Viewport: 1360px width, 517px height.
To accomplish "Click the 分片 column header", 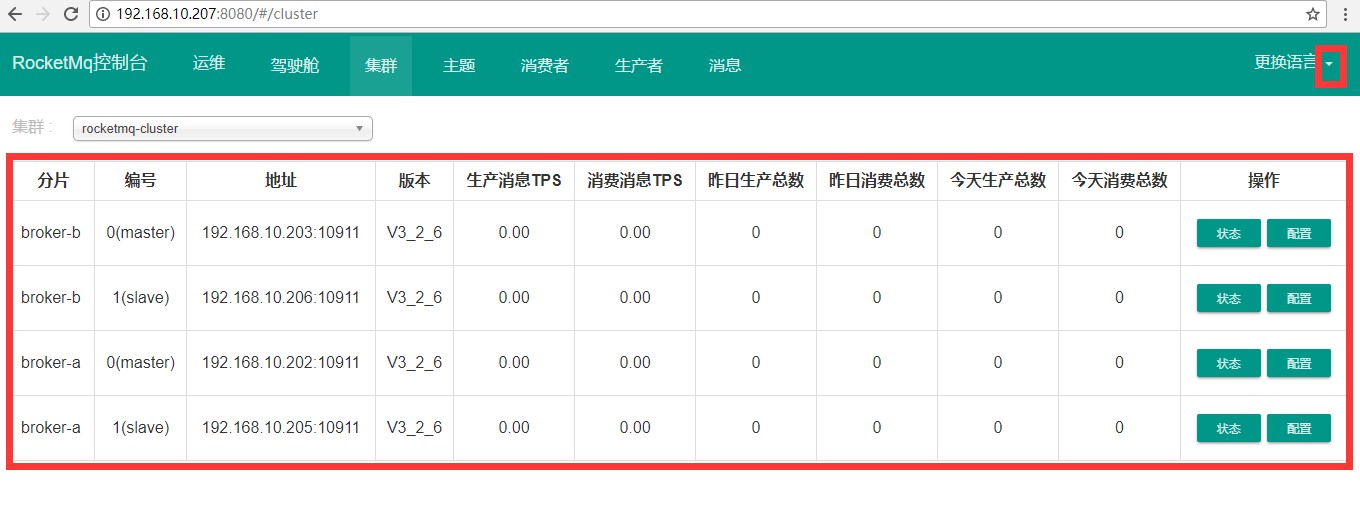I will [x=54, y=181].
